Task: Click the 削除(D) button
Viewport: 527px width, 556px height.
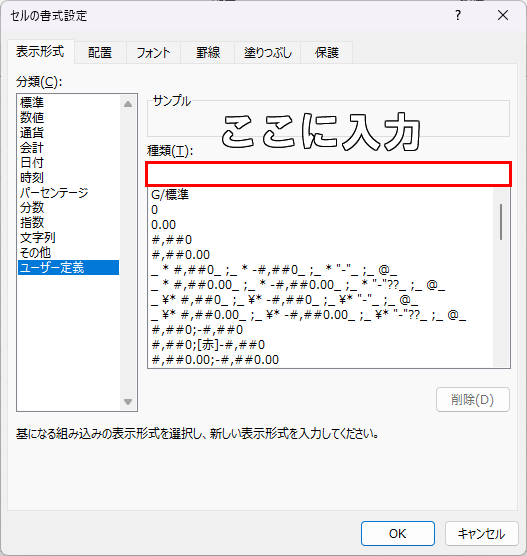Action: tap(473, 400)
